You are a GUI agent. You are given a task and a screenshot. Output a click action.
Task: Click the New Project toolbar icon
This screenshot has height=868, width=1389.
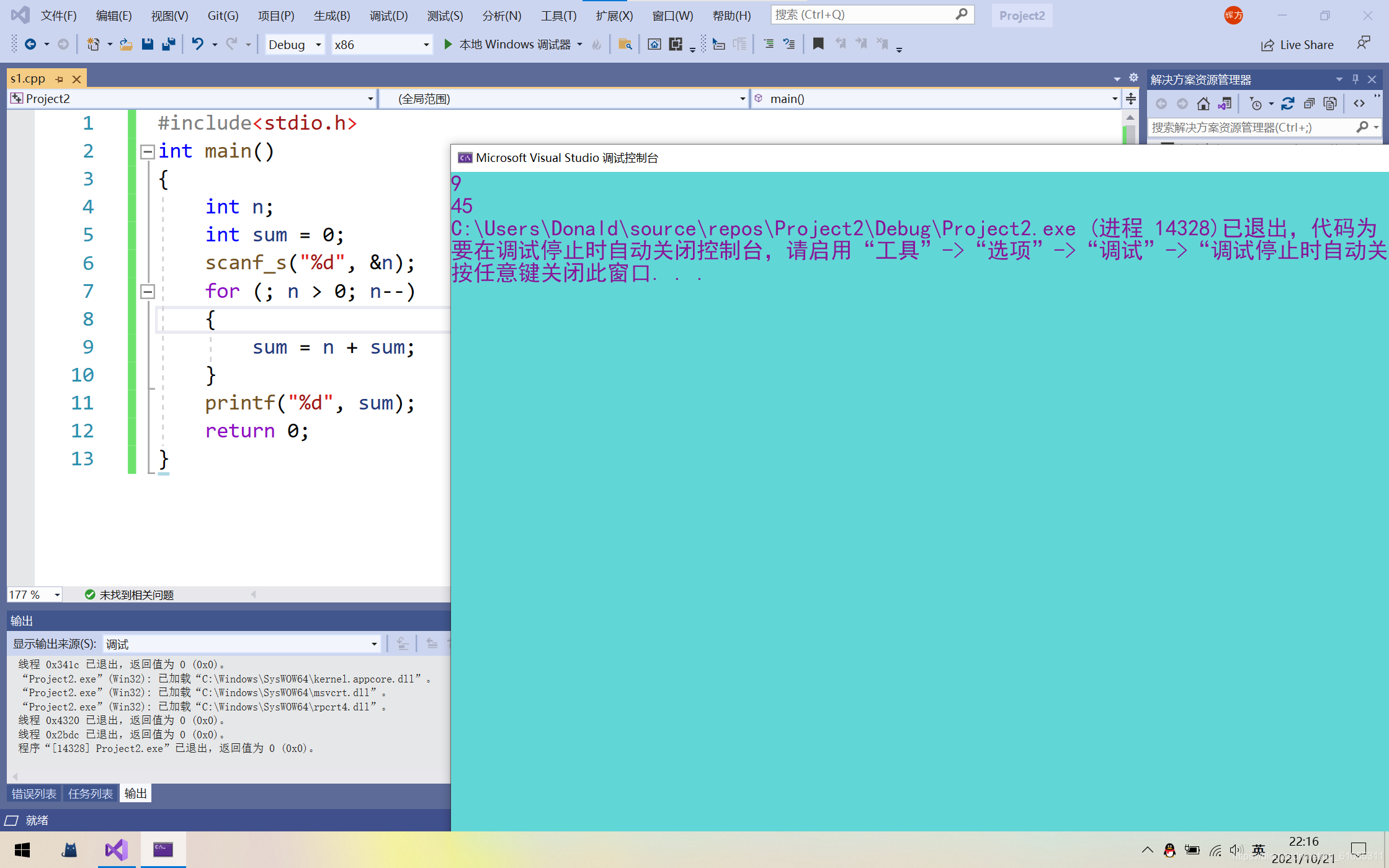point(93,44)
